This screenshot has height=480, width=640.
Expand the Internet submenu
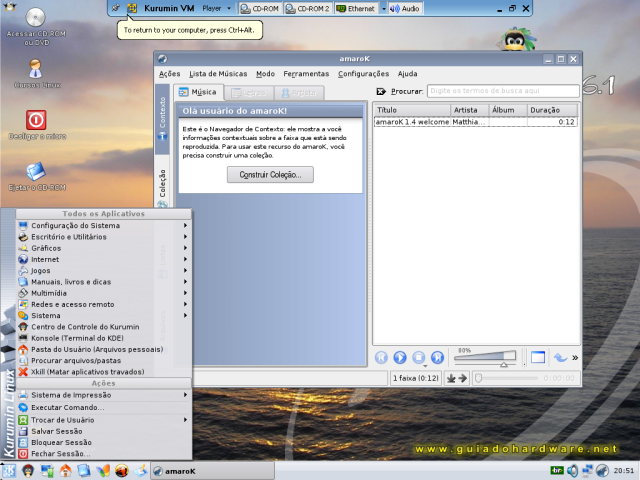104,259
